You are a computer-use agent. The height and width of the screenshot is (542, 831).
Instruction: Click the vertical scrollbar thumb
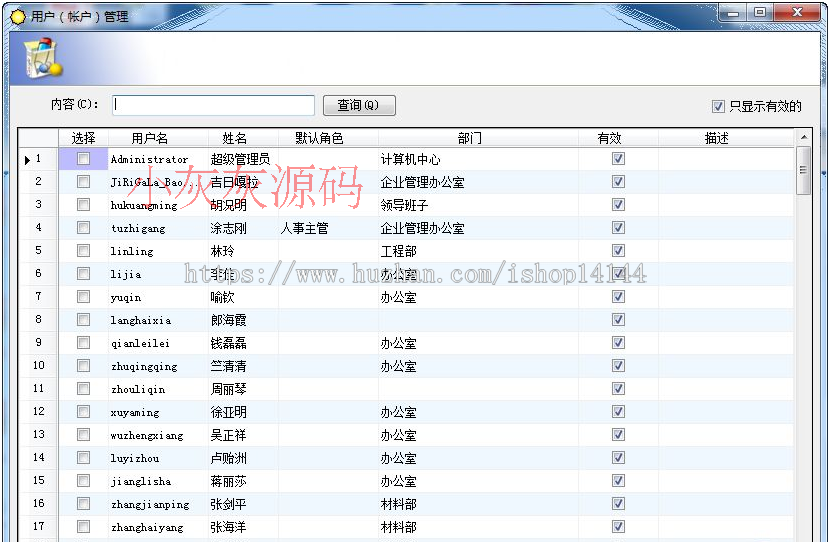tap(803, 171)
